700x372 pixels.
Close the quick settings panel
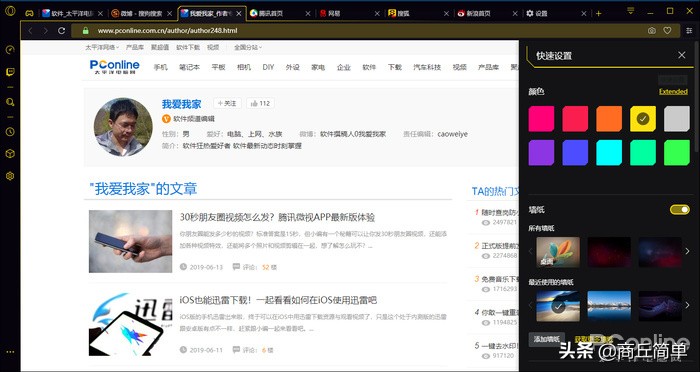[682, 55]
